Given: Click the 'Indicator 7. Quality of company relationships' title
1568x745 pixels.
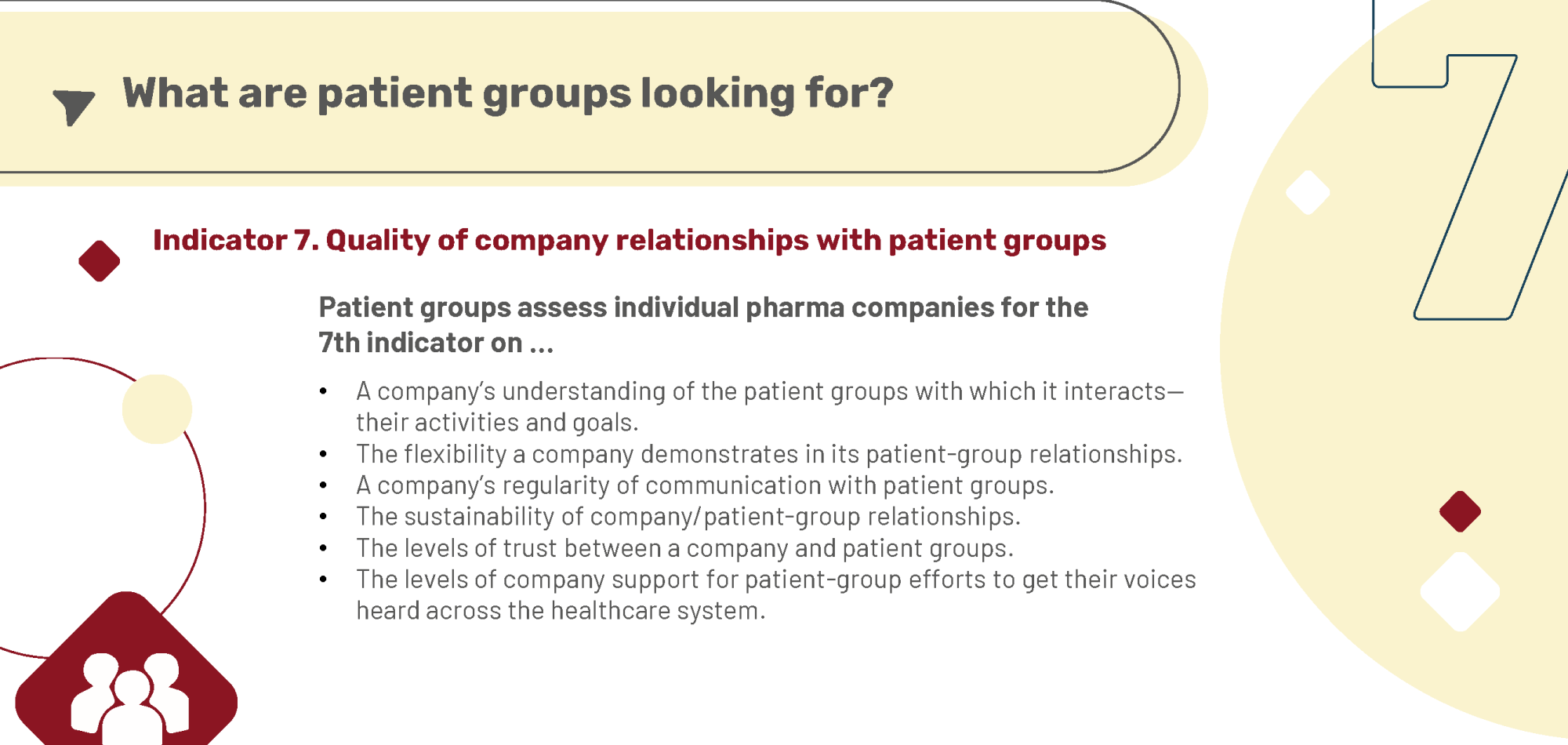Looking at the screenshot, I should coord(630,240).
